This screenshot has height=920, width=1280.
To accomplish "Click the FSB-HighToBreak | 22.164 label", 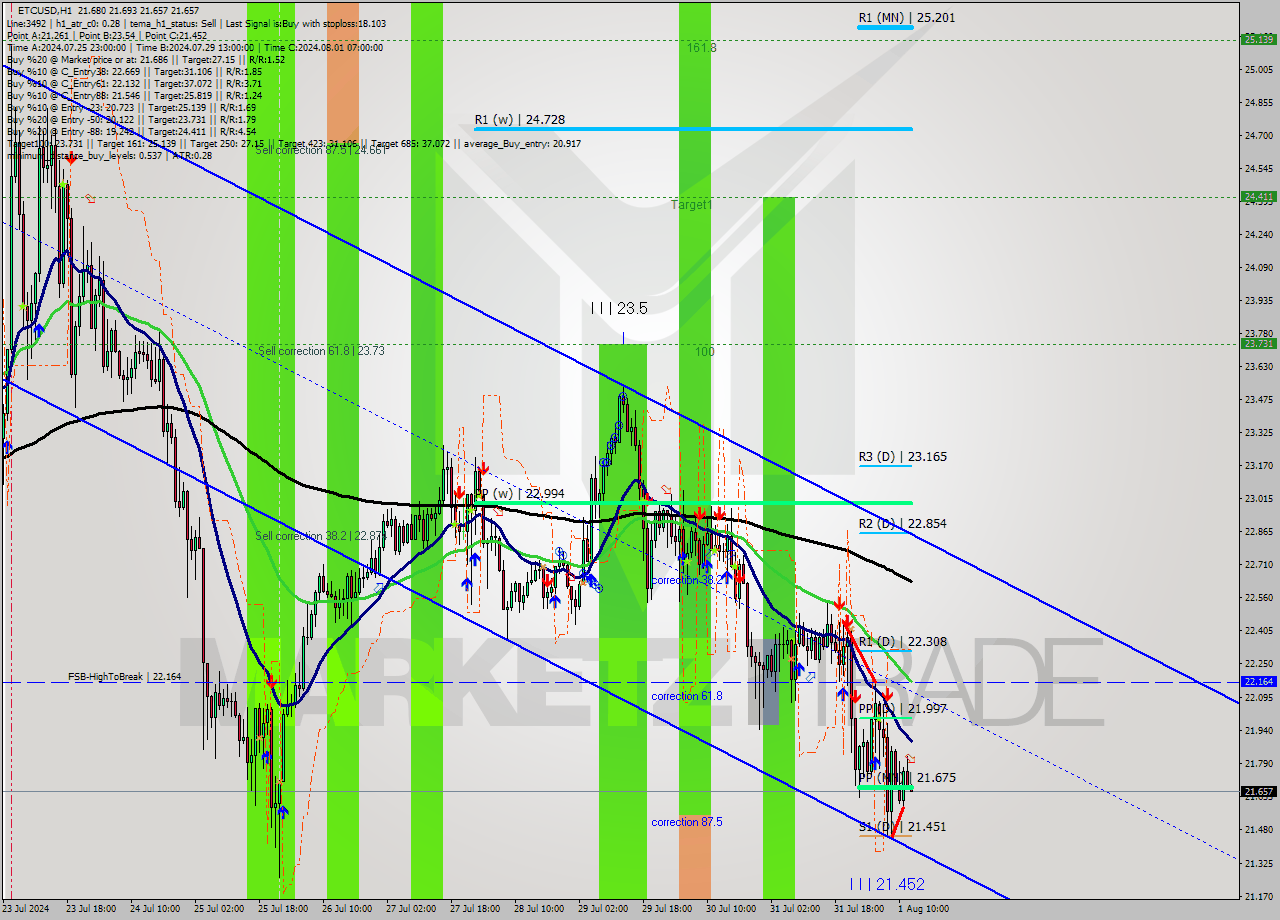I will tap(125, 677).
